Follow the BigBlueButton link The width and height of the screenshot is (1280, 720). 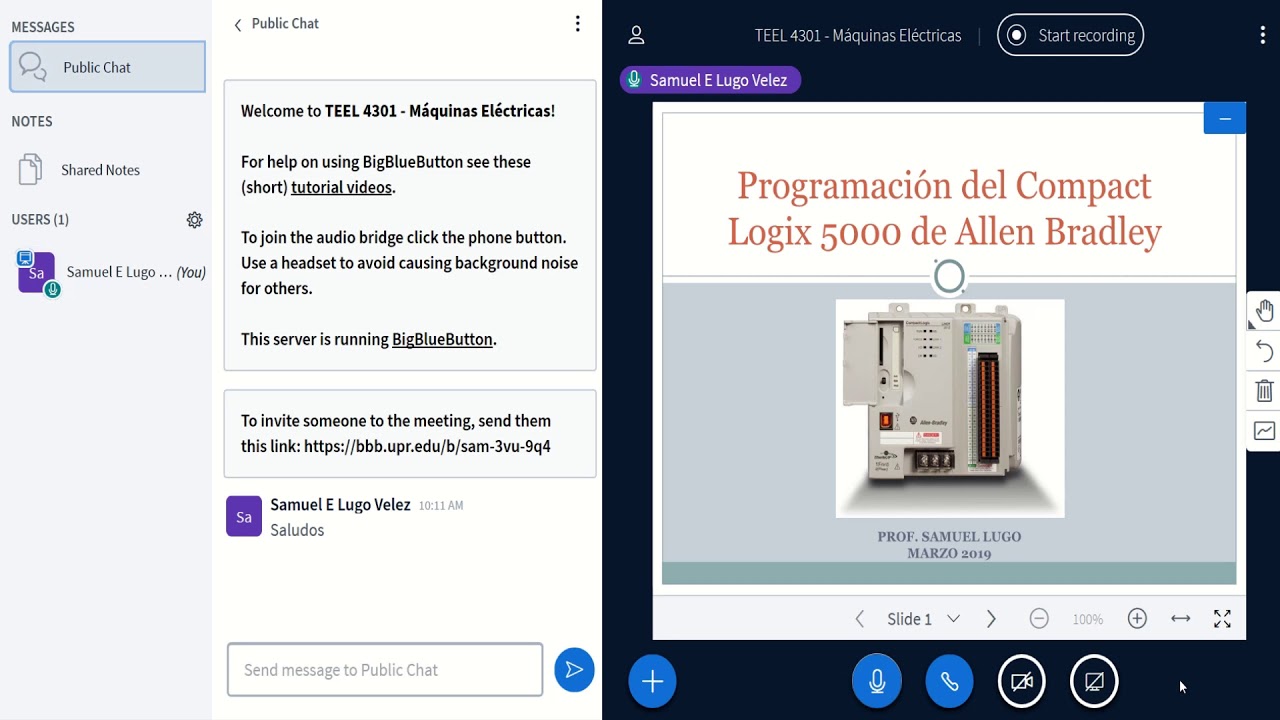[x=442, y=339]
